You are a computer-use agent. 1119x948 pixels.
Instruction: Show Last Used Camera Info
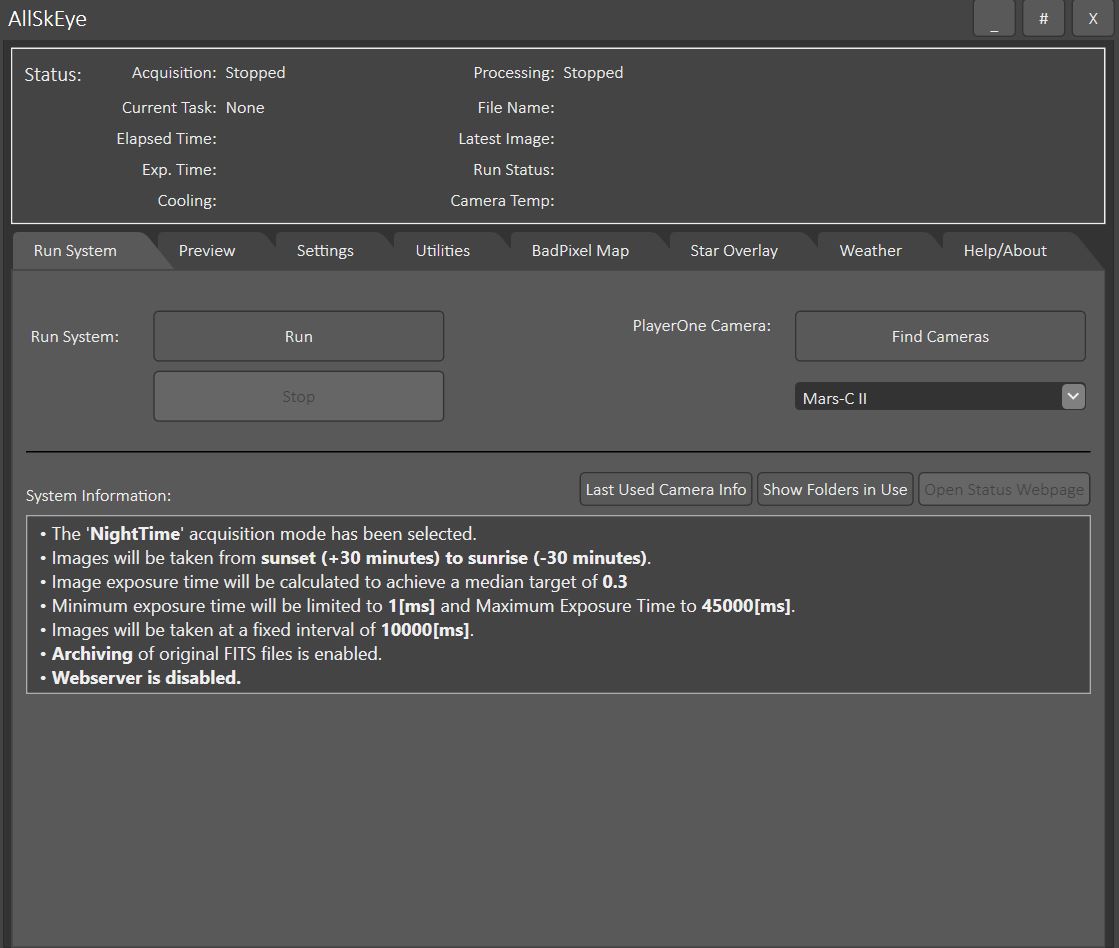[665, 489]
